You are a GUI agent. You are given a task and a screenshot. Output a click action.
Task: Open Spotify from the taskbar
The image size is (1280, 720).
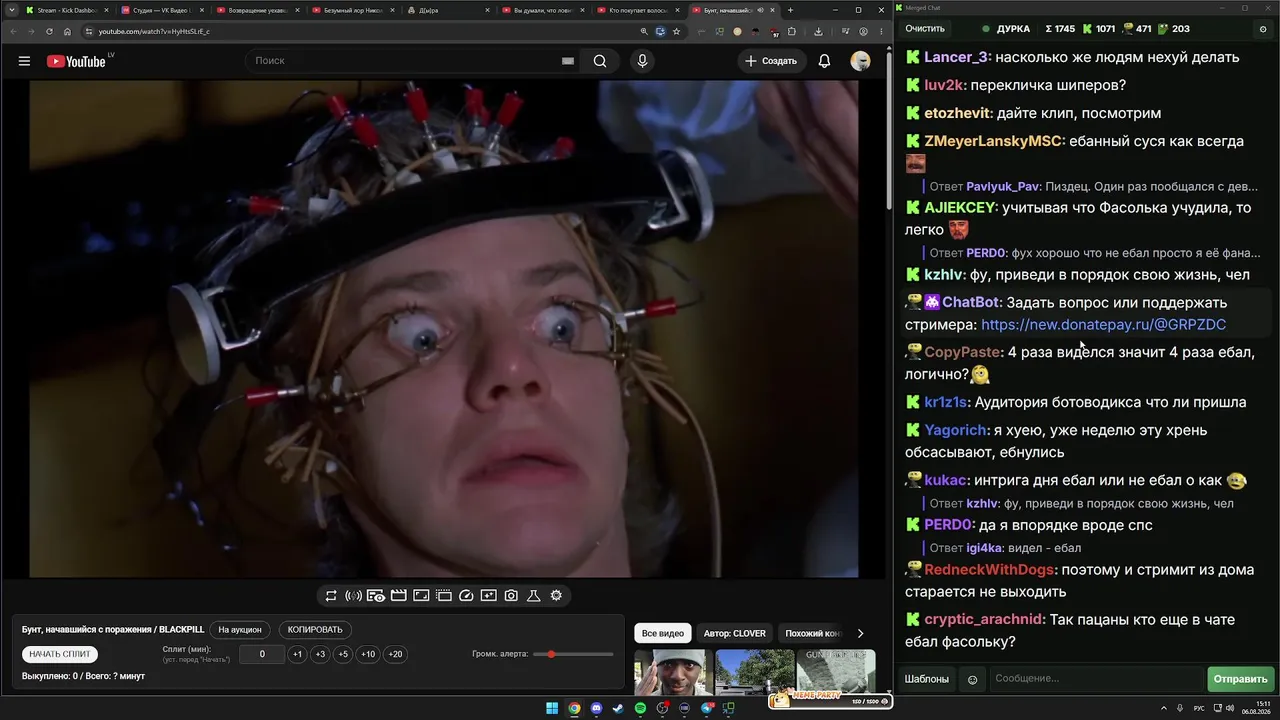pos(641,709)
